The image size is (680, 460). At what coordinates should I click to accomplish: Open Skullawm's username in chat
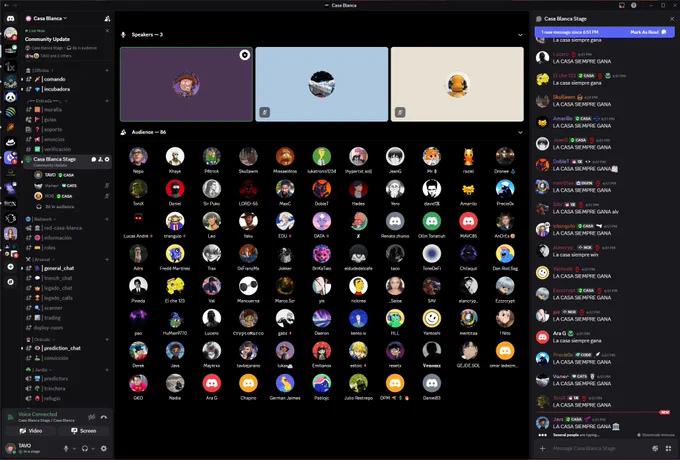point(564,97)
